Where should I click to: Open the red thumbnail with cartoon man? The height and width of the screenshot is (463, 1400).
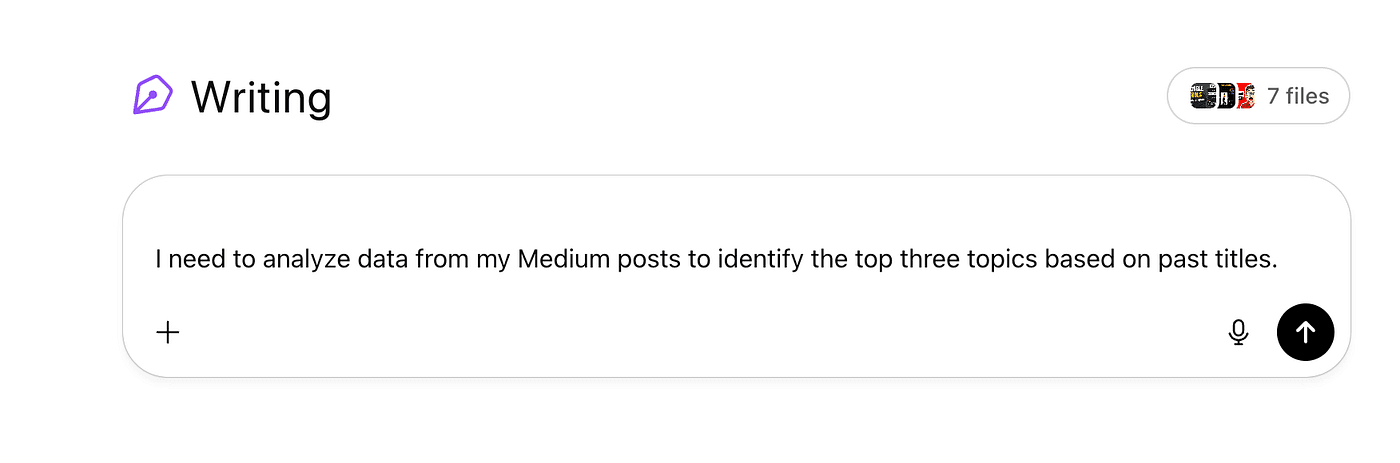1244,96
